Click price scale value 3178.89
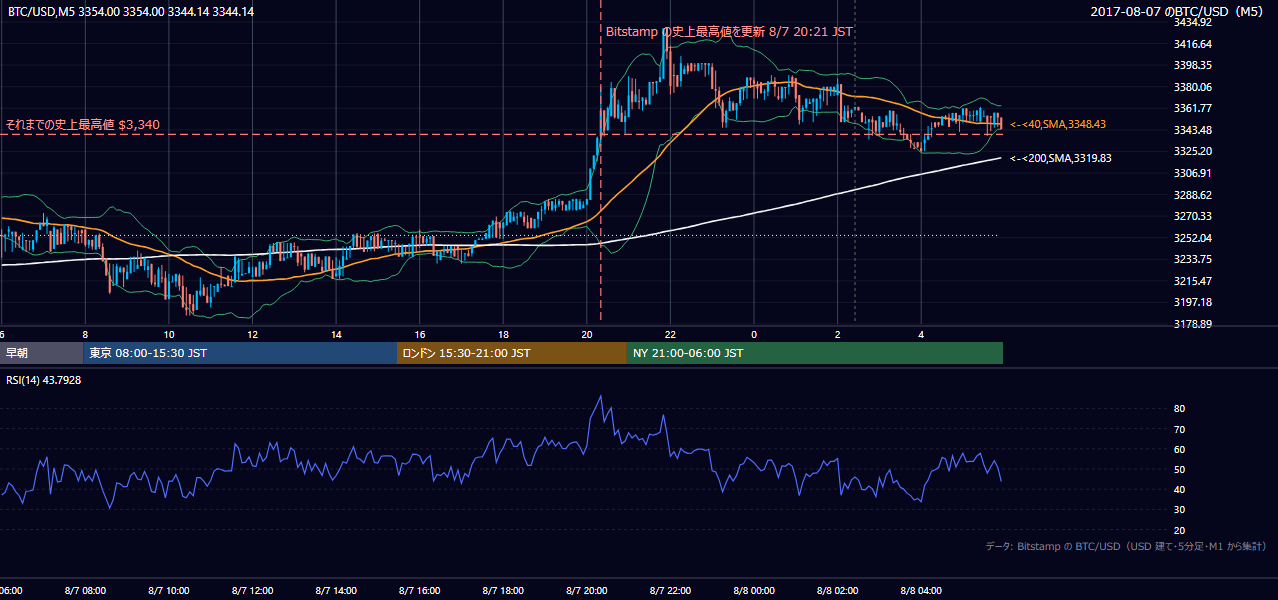Screen dimensions: 1278x600 1193,324
